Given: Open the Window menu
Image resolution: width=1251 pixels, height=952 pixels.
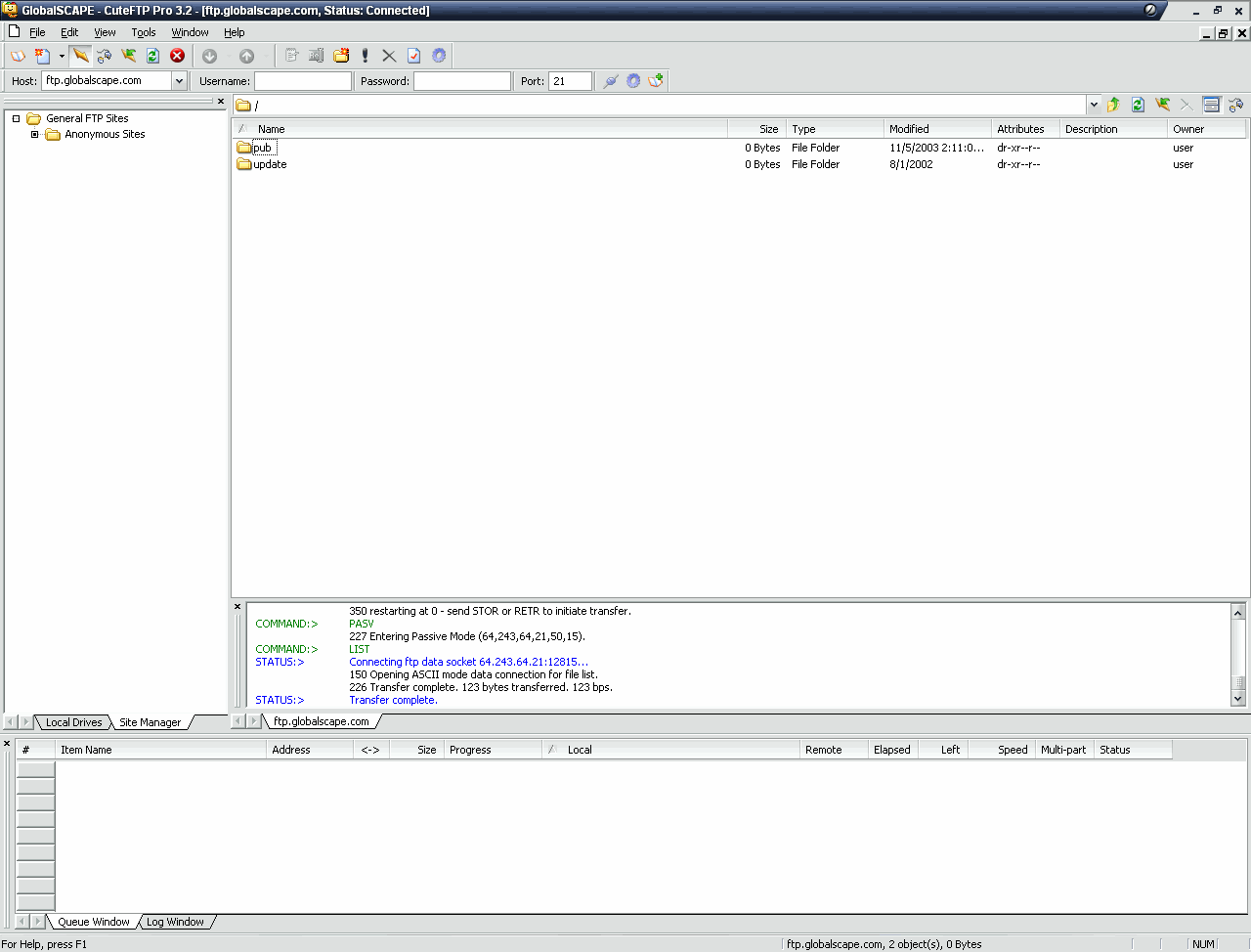Looking at the screenshot, I should point(190,32).
